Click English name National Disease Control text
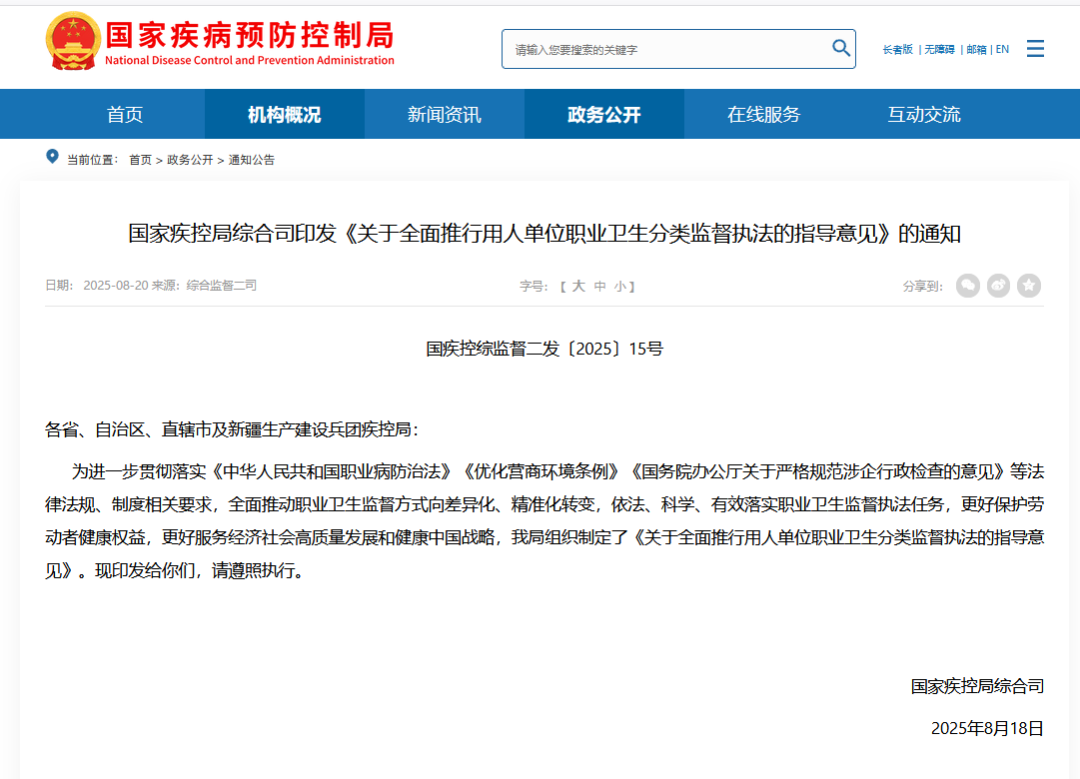The image size is (1080, 779). tap(249, 61)
